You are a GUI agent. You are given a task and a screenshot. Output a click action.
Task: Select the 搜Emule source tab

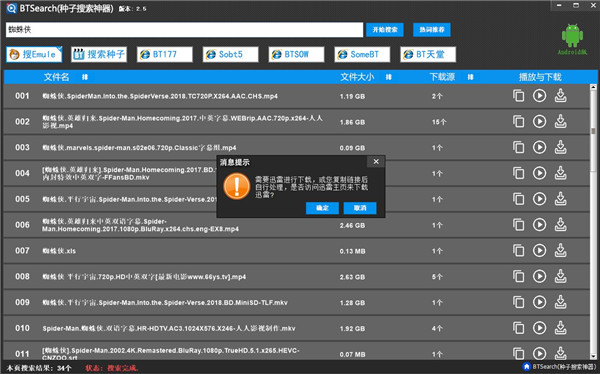(34, 54)
